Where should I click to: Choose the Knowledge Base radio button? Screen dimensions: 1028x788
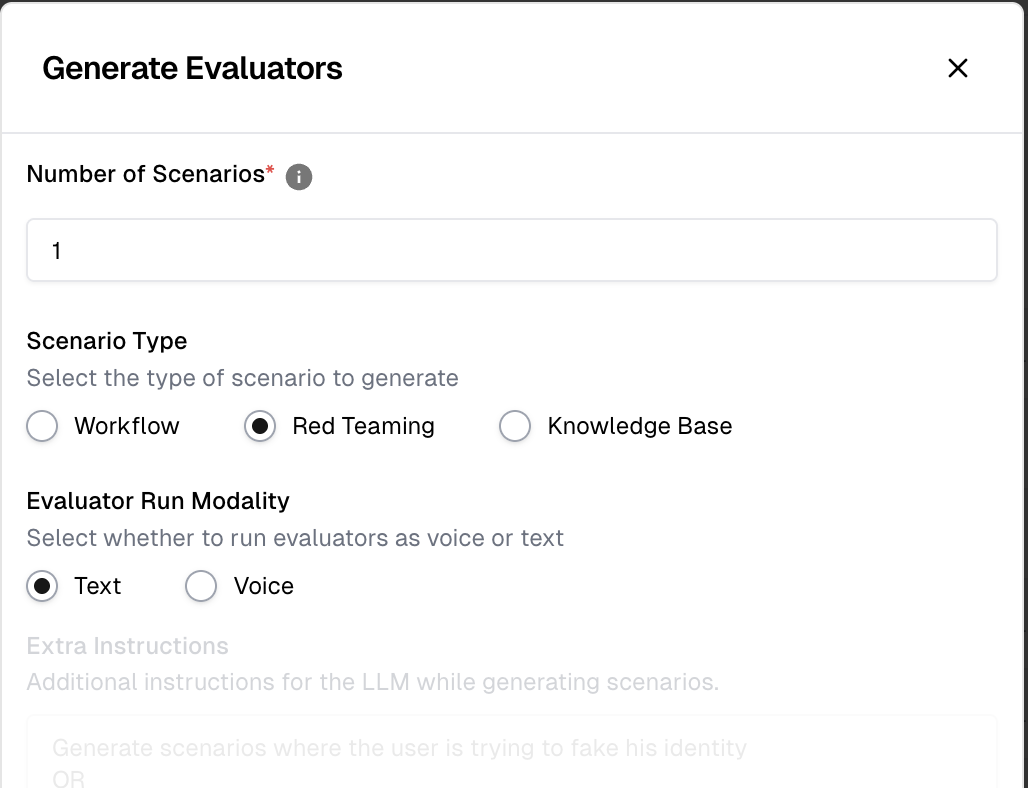point(515,426)
